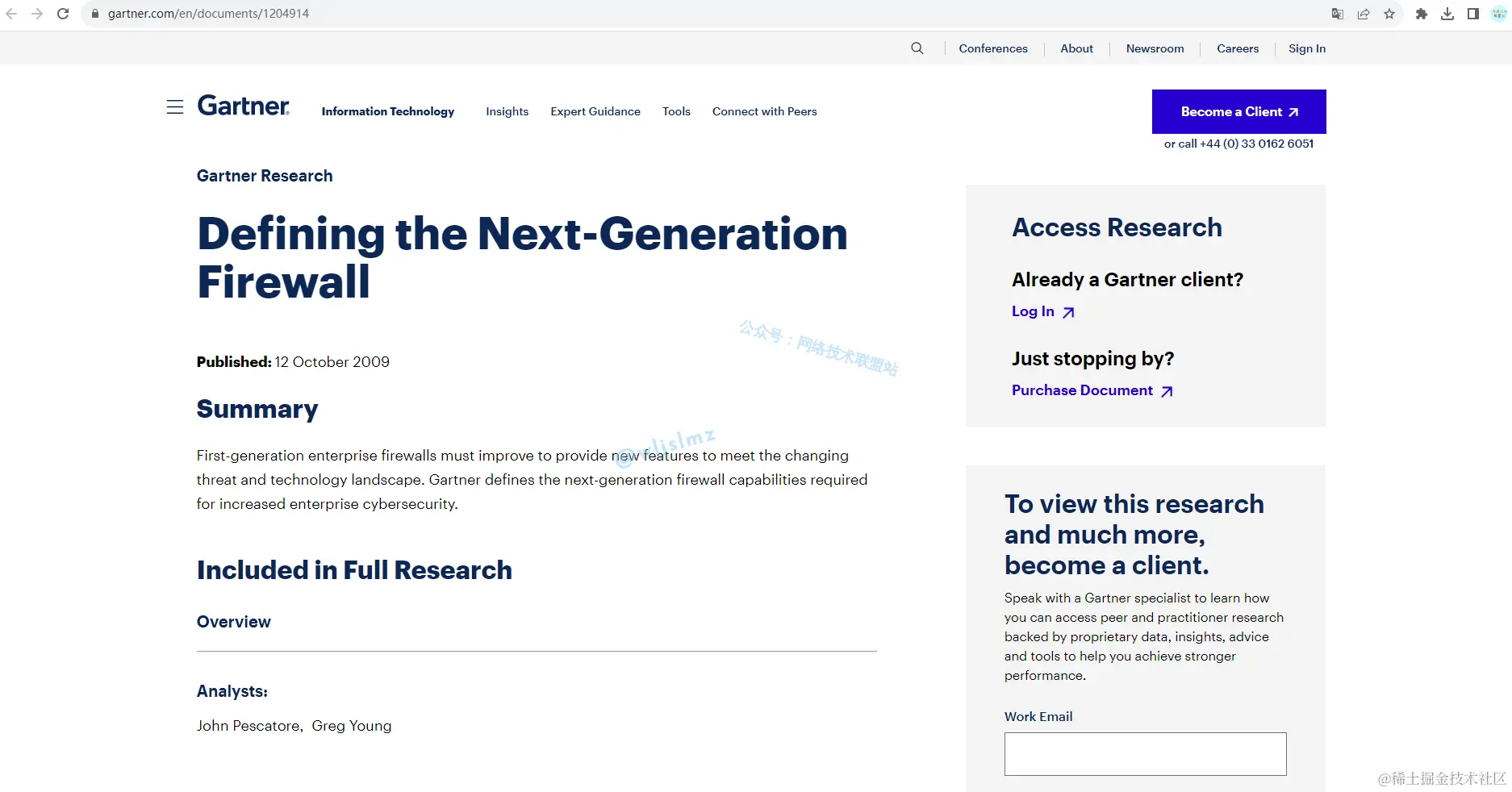
Task: Focus the Work Email input field
Action: pyautogui.click(x=1146, y=754)
